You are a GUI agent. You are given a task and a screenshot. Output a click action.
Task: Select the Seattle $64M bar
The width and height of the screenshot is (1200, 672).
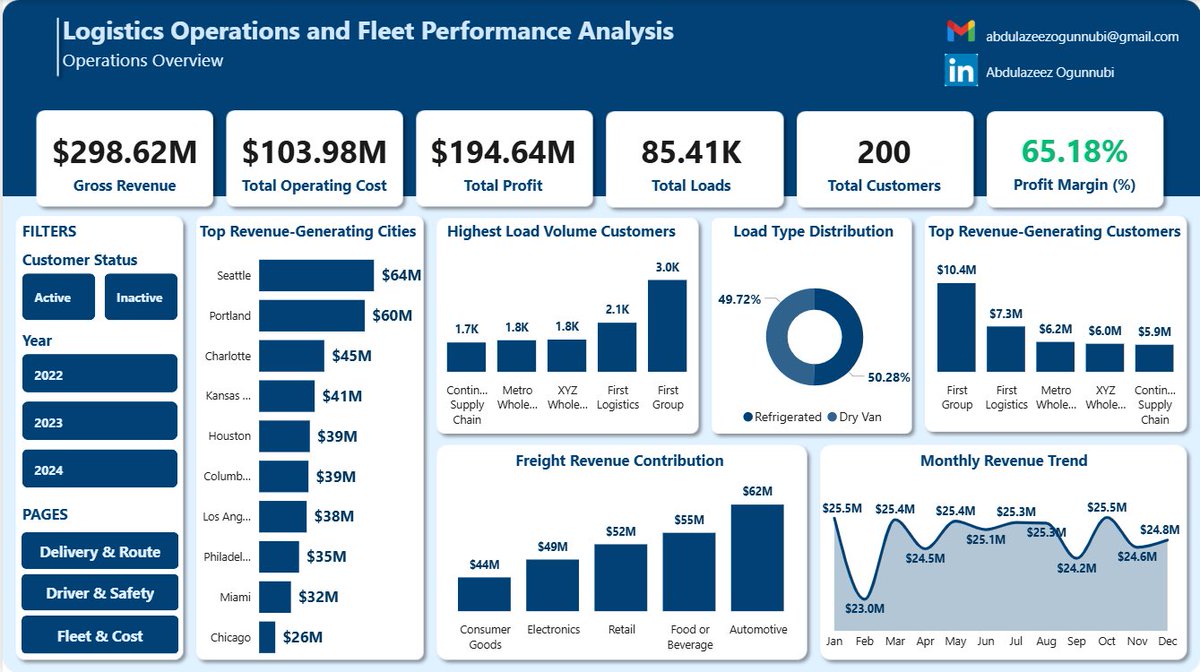(x=316, y=275)
